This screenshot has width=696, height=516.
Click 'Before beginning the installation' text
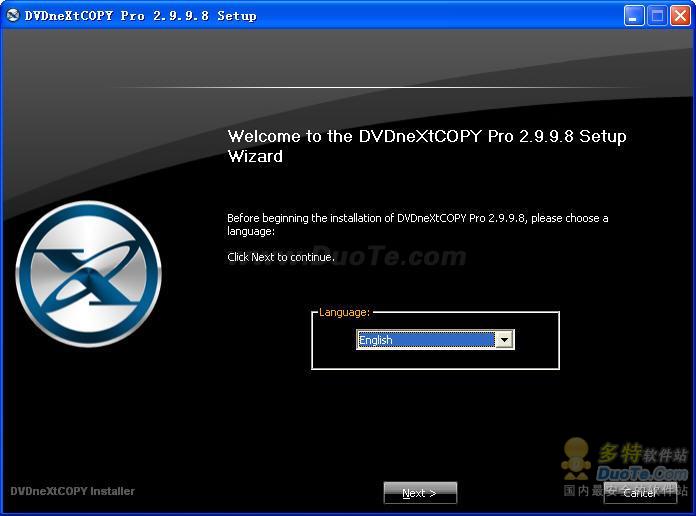[418, 224]
